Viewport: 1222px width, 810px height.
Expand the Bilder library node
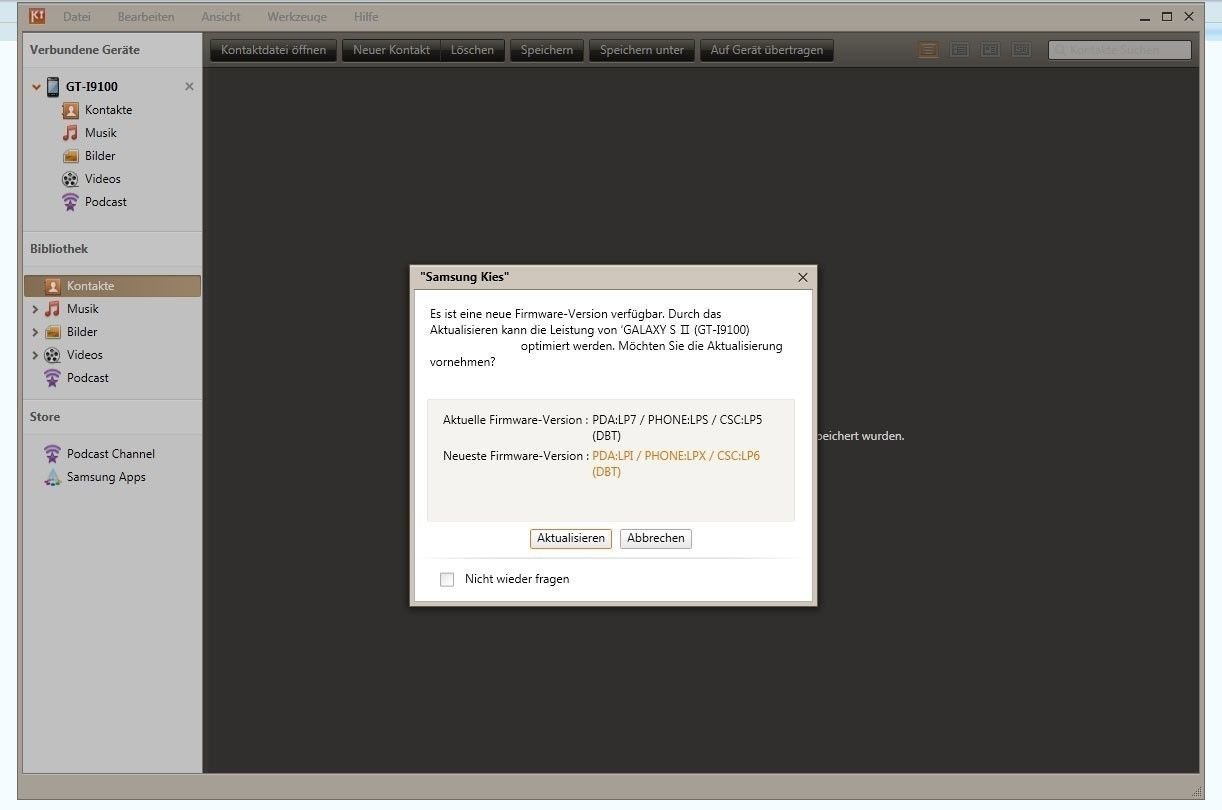[35, 332]
